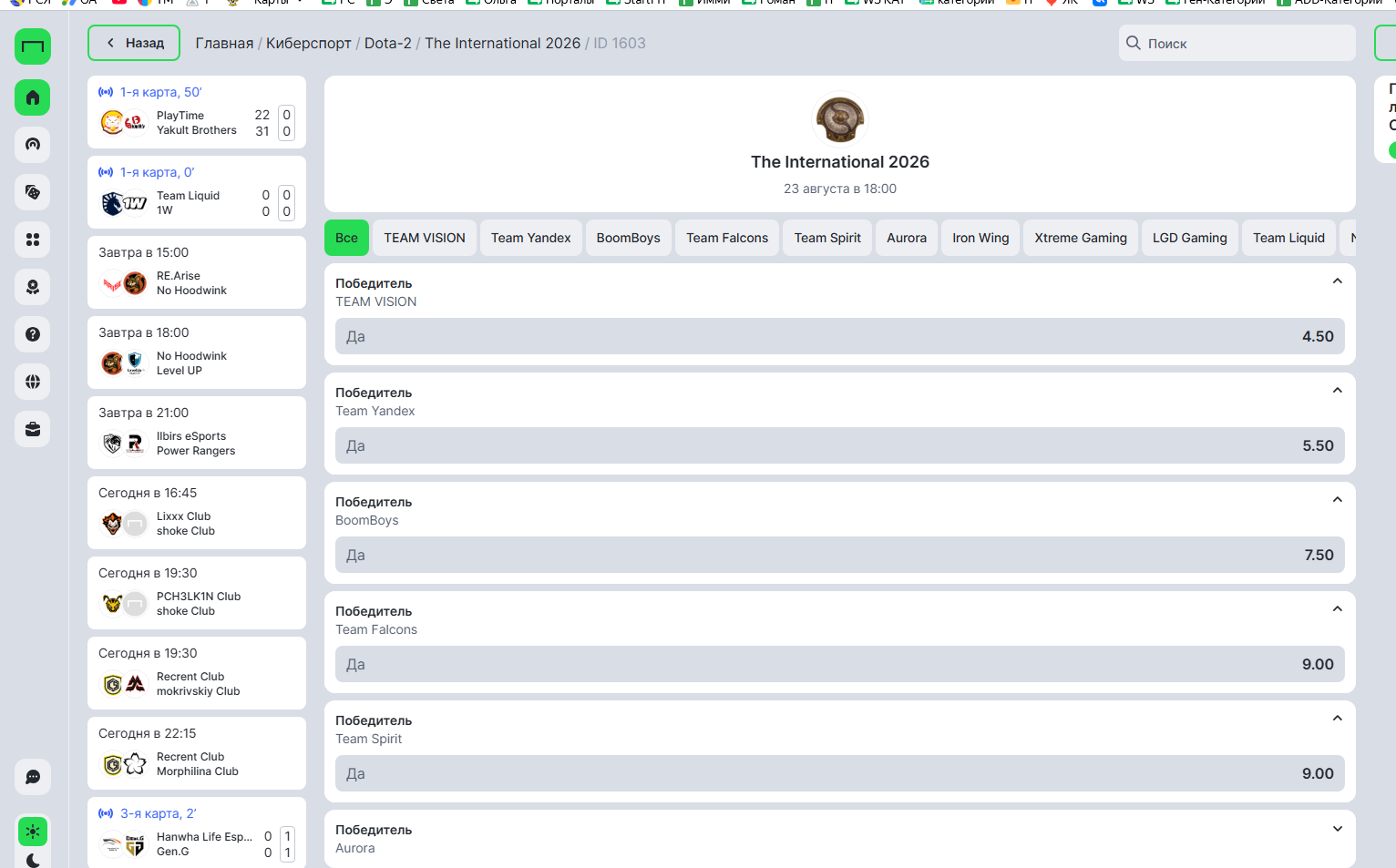The width and height of the screenshot is (1396, 868).
Task: Select the LGD Gaming filter tab
Action: tap(1190, 238)
